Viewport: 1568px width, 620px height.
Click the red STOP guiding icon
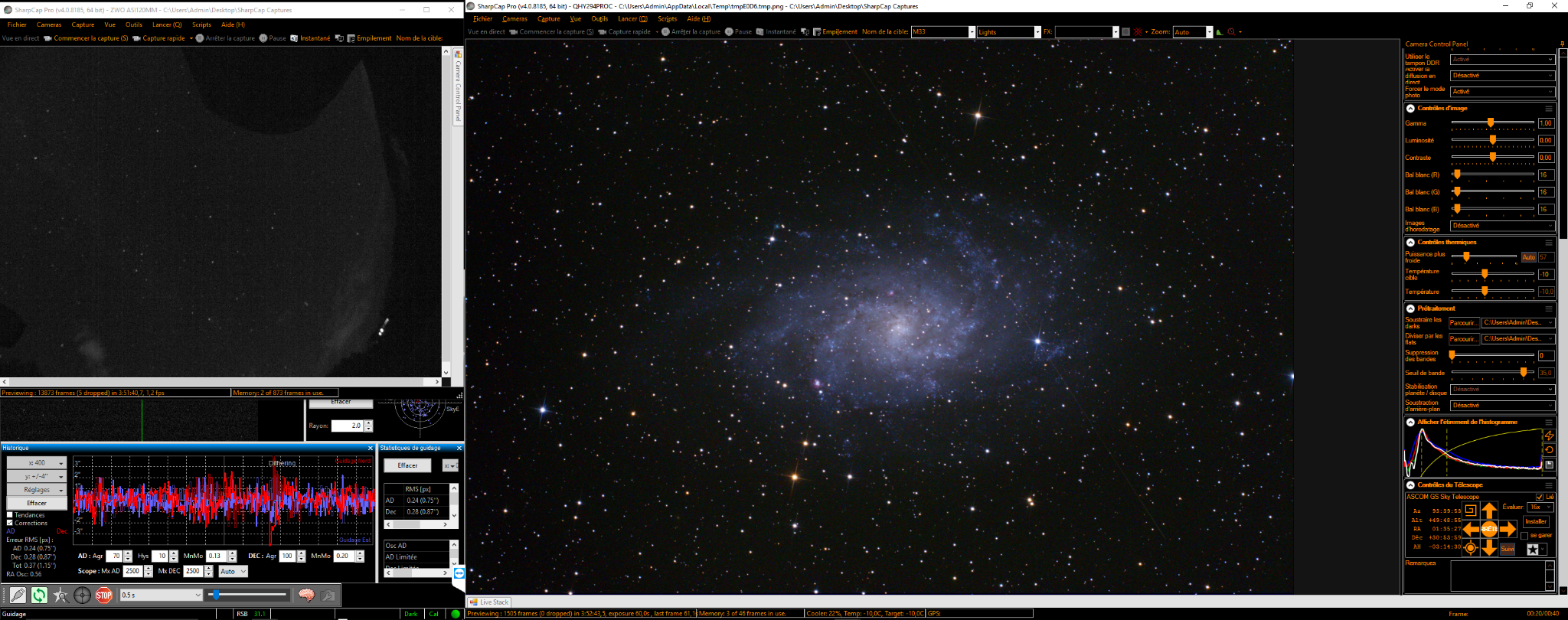104,595
